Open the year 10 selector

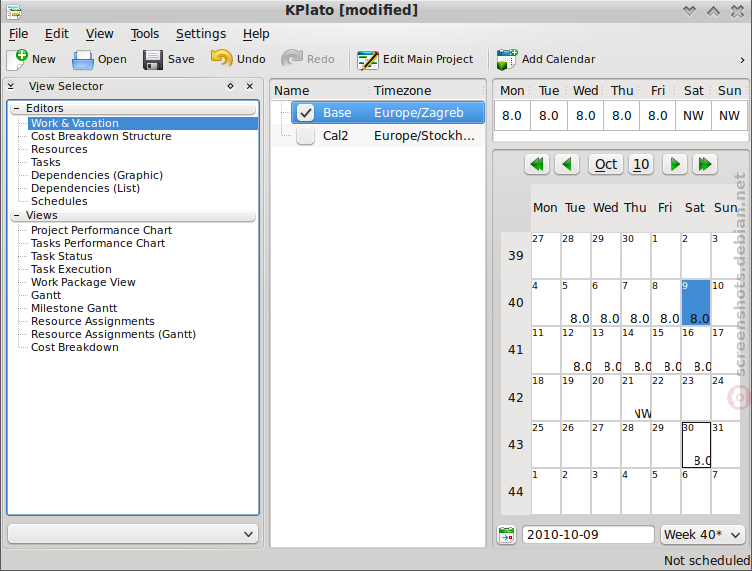[641, 164]
